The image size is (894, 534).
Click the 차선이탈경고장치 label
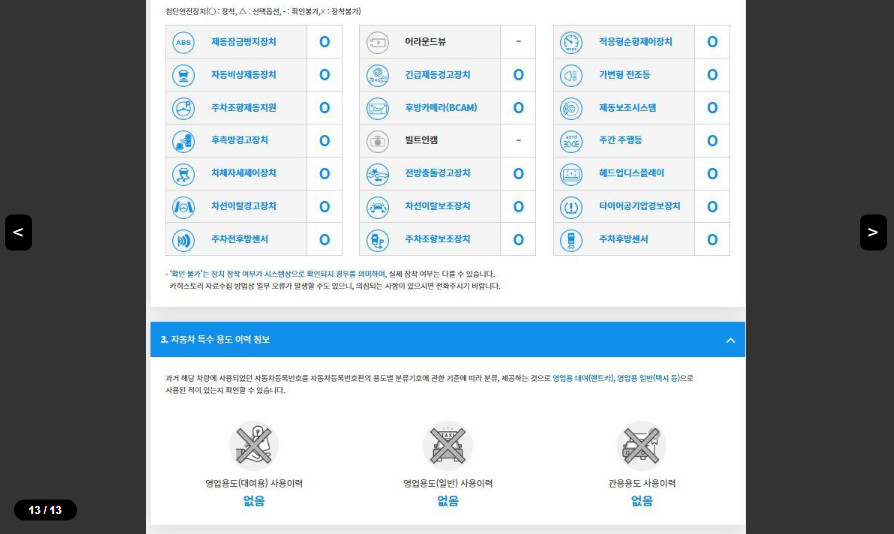click(x=244, y=206)
